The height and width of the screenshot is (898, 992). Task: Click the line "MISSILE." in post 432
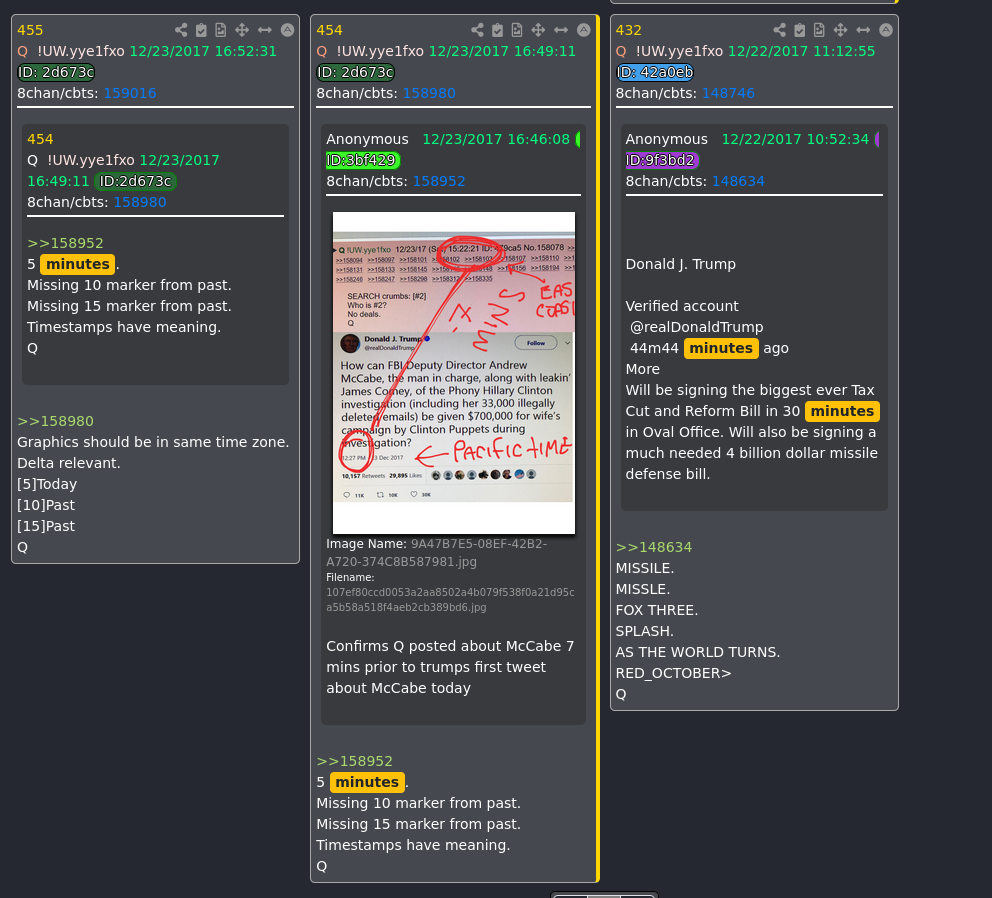click(x=645, y=568)
